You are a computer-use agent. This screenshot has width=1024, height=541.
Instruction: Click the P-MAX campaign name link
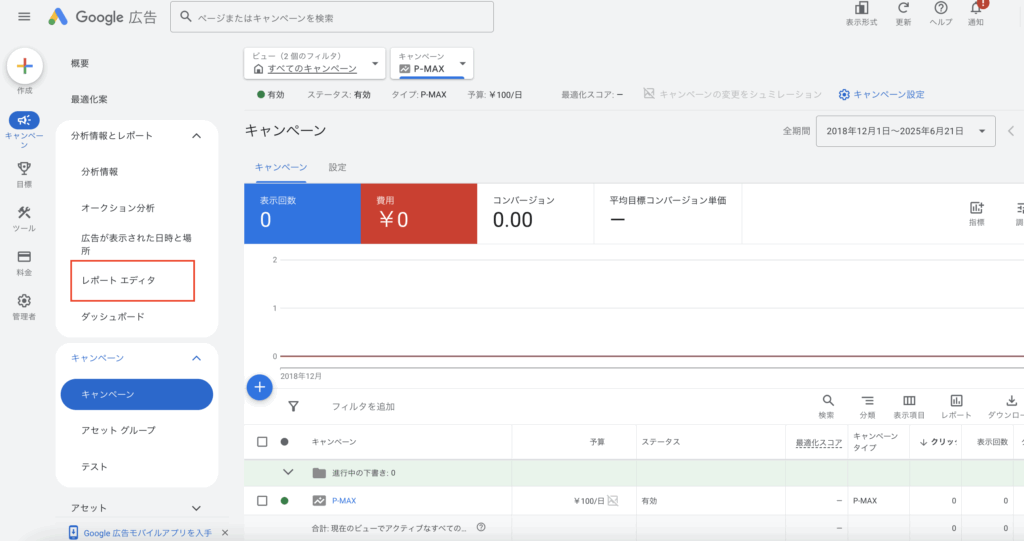pyautogui.click(x=344, y=500)
